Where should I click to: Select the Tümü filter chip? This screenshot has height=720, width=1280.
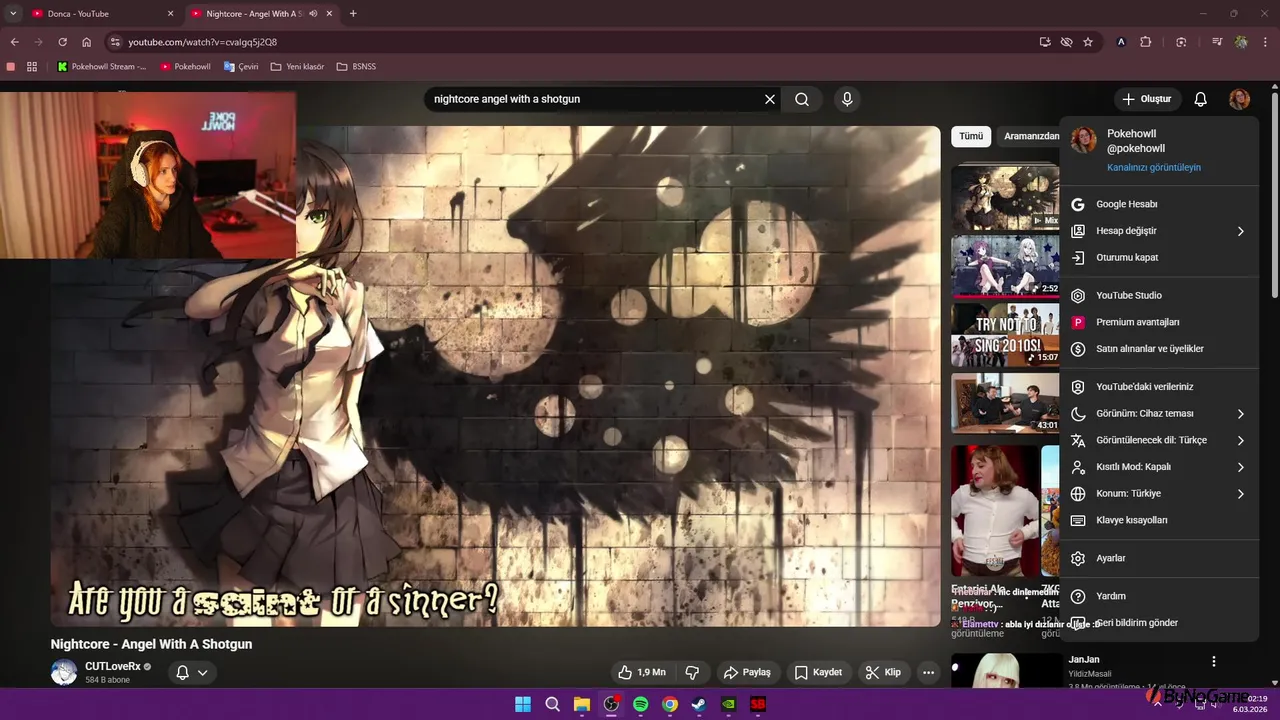[x=971, y=136]
